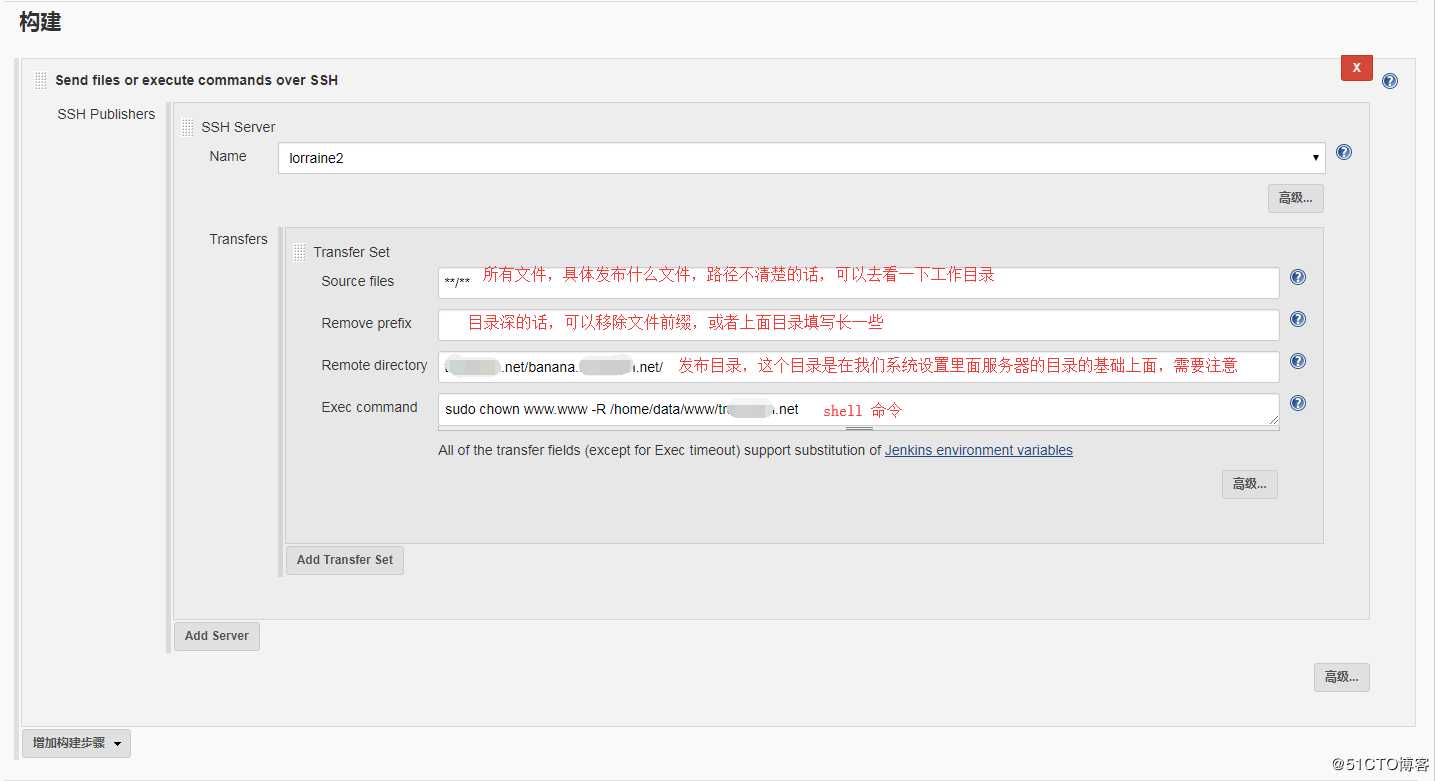Focus the Exec command text area
Image resolution: width=1439 pixels, height=781 pixels.
point(858,409)
